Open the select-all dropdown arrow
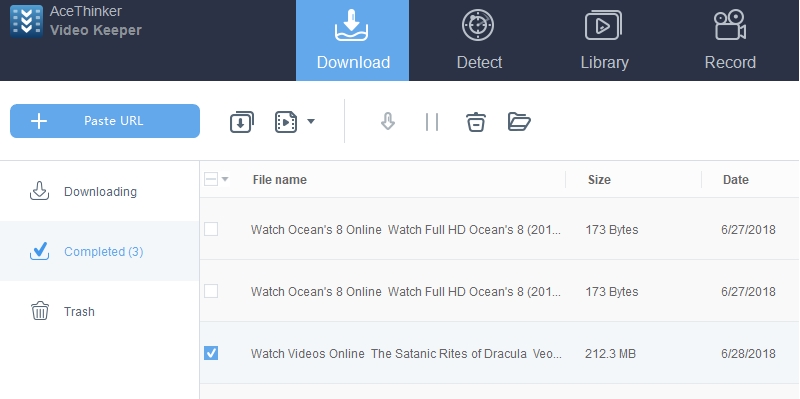 pos(225,179)
